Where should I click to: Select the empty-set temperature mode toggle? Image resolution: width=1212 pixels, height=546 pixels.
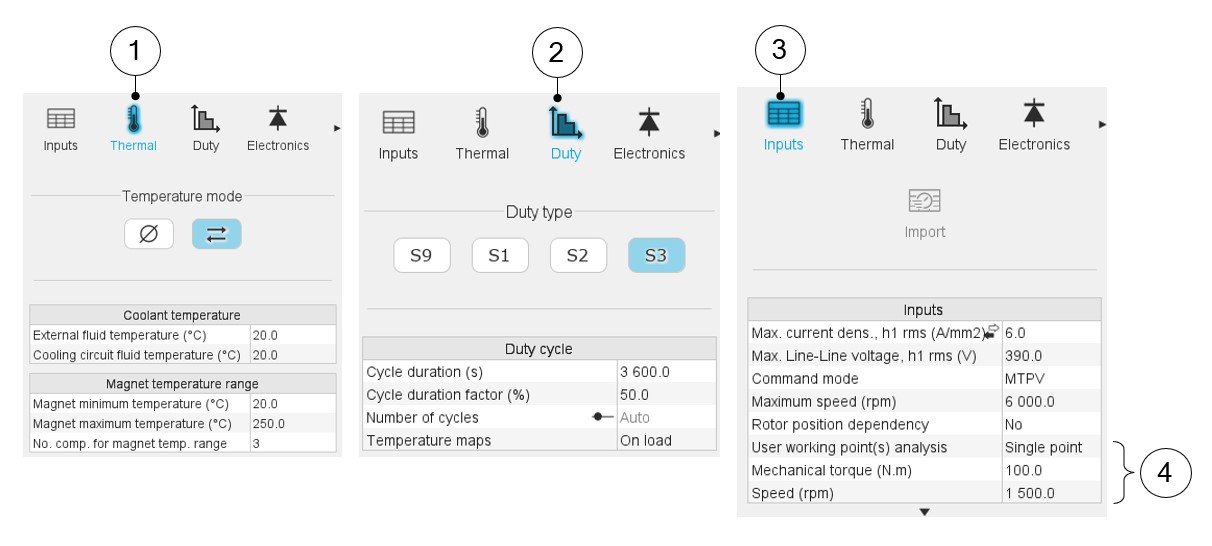coord(149,234)
